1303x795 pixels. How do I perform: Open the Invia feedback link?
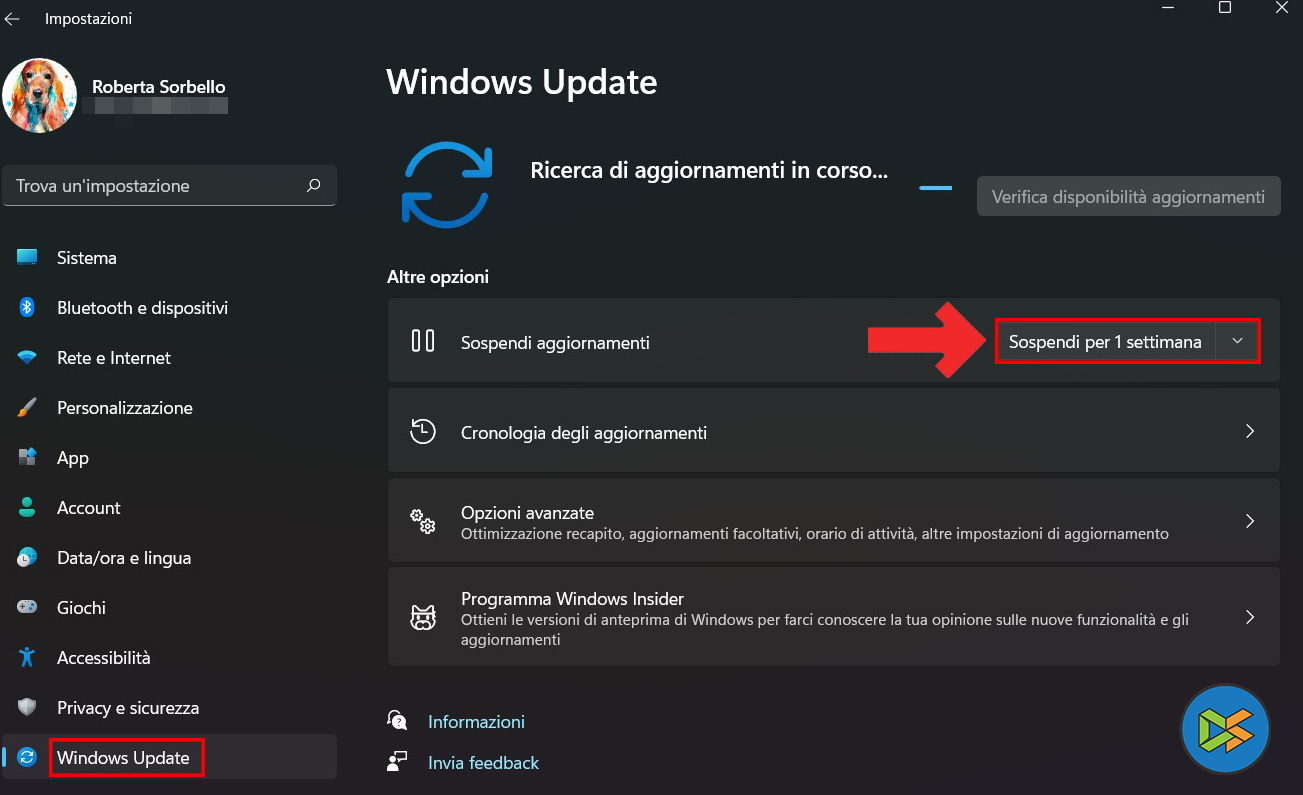[x=483, y=763]
